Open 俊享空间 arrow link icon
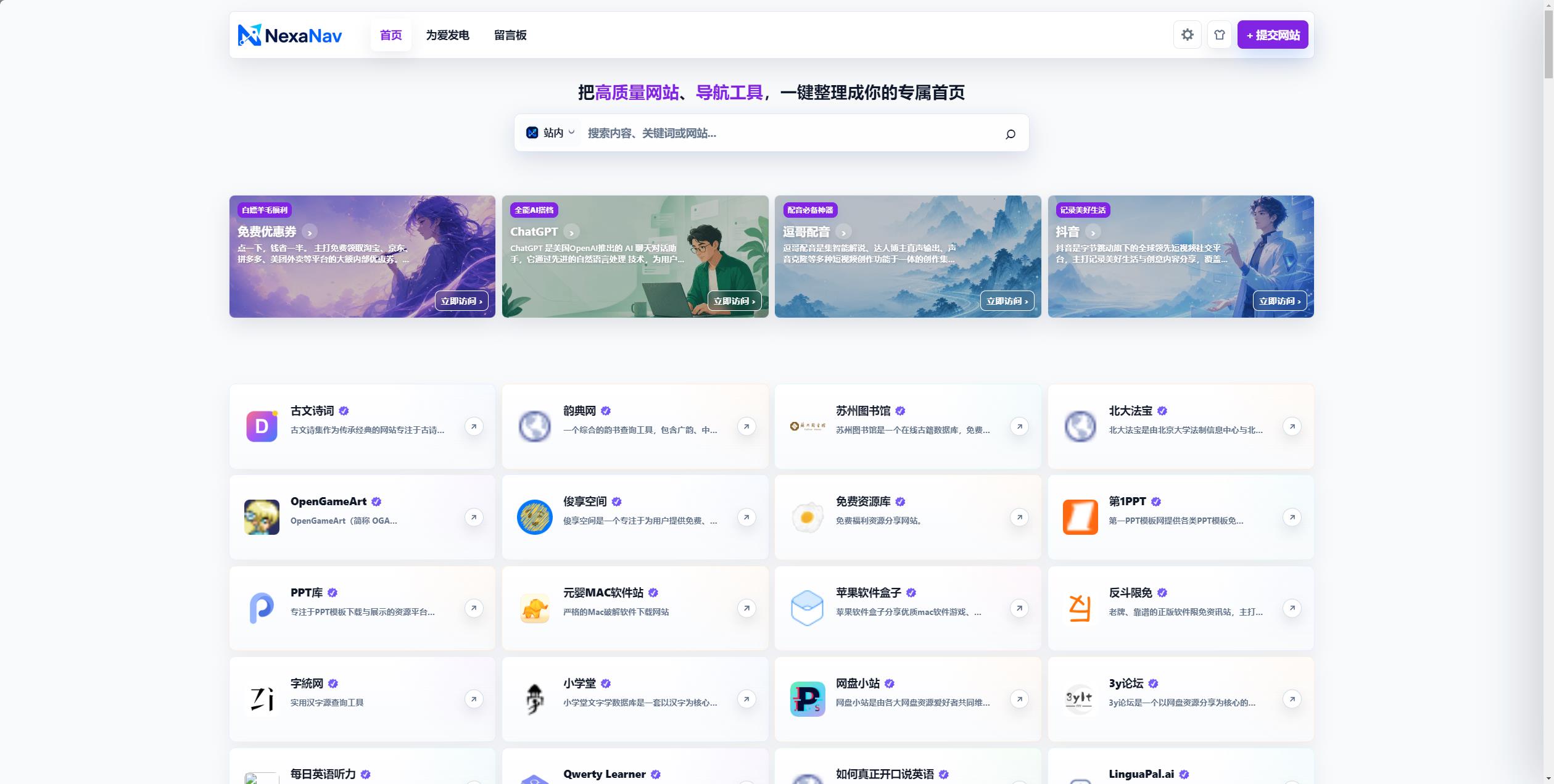Viewport: 1554px width, 784px height. (746, 517)
